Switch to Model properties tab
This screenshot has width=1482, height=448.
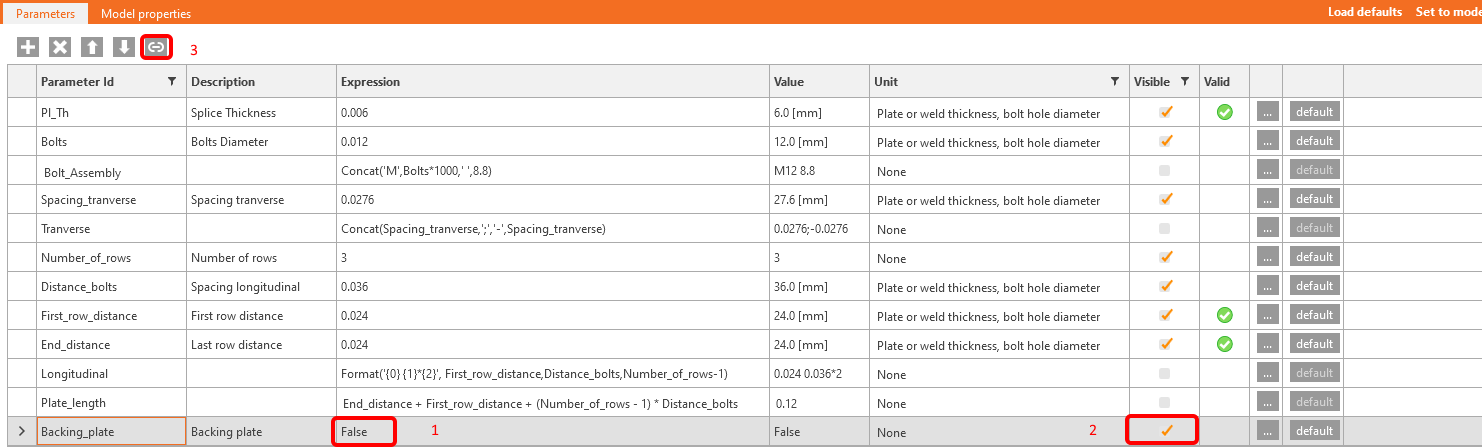[x=146, y=14]
